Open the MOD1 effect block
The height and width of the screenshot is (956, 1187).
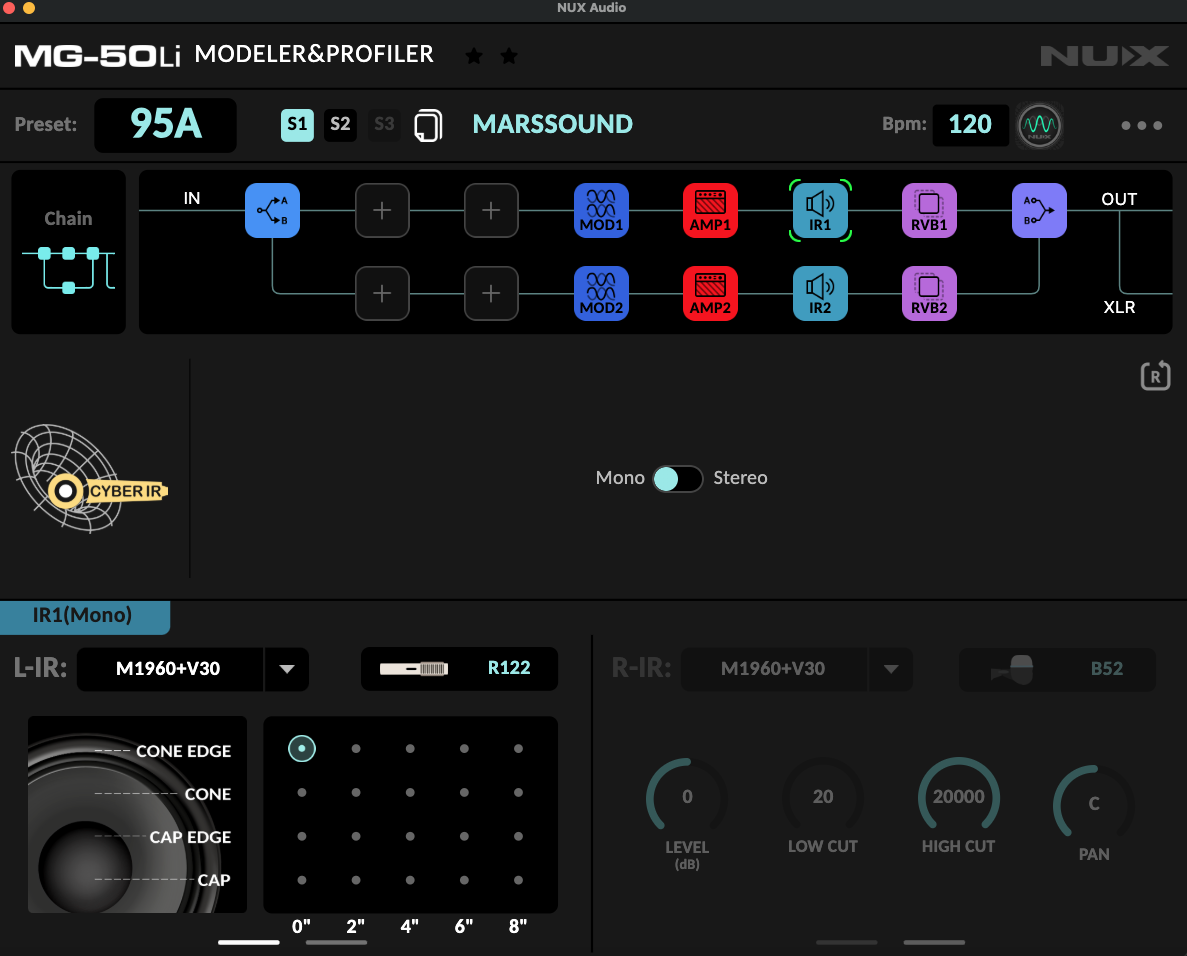(601, 210)
